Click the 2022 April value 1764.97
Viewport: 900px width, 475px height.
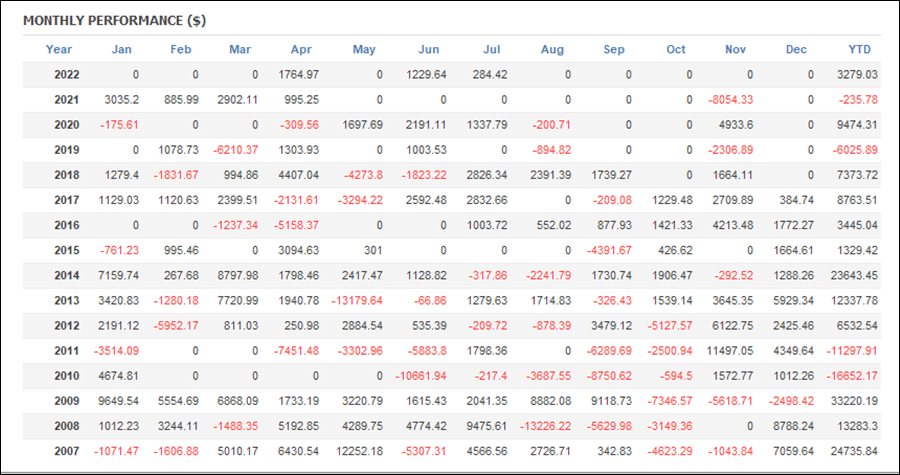298,75
